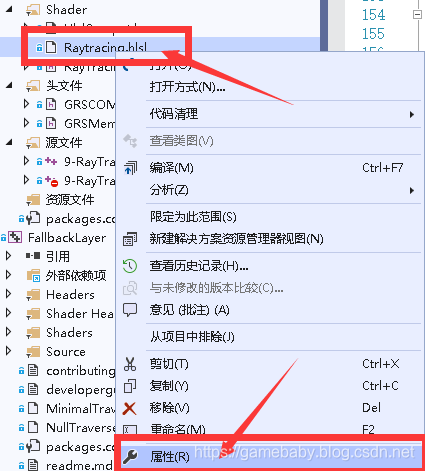Click the 引用 references icon
425x471 pixels.
33,256
